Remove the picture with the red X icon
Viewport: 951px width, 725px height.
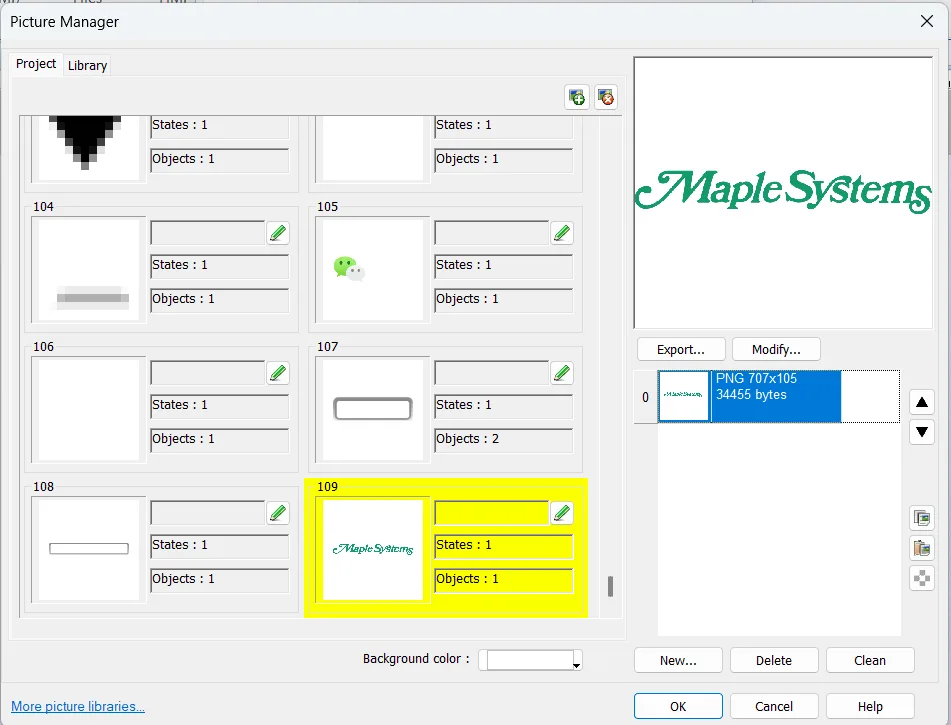pos(606,97)
